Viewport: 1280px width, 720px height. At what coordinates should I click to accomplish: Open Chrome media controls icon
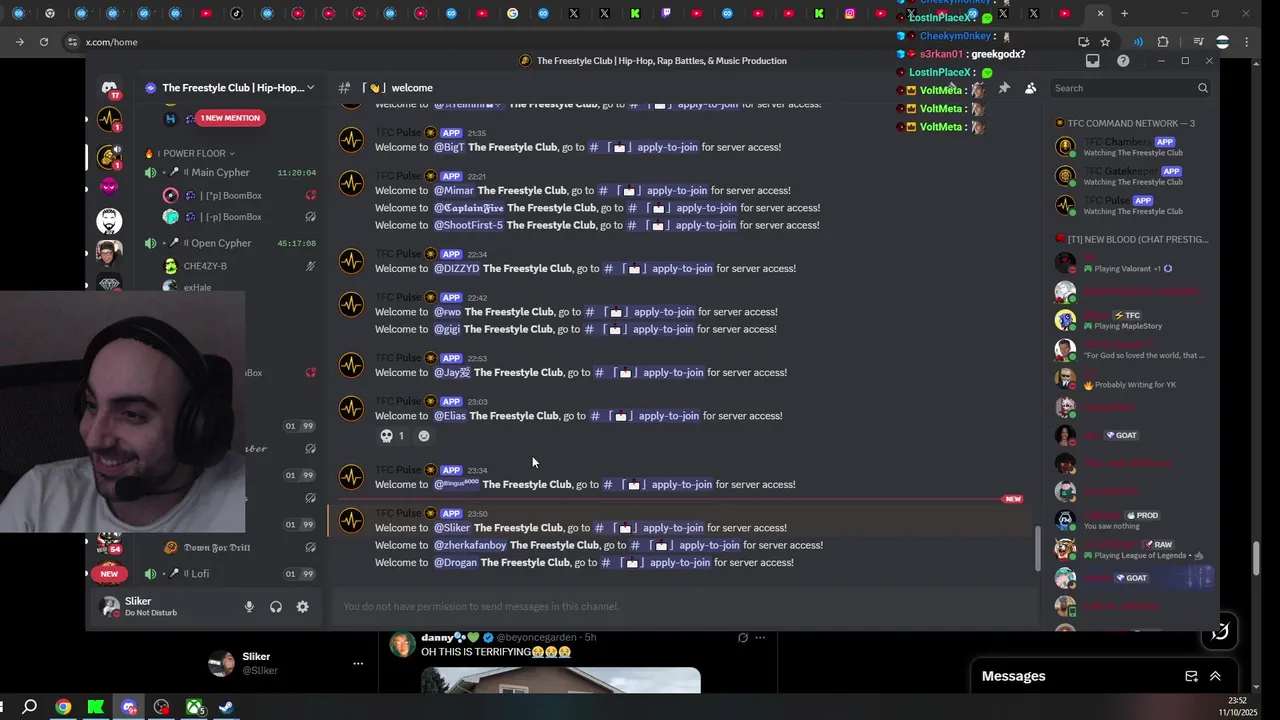[x=1198, y=42]
